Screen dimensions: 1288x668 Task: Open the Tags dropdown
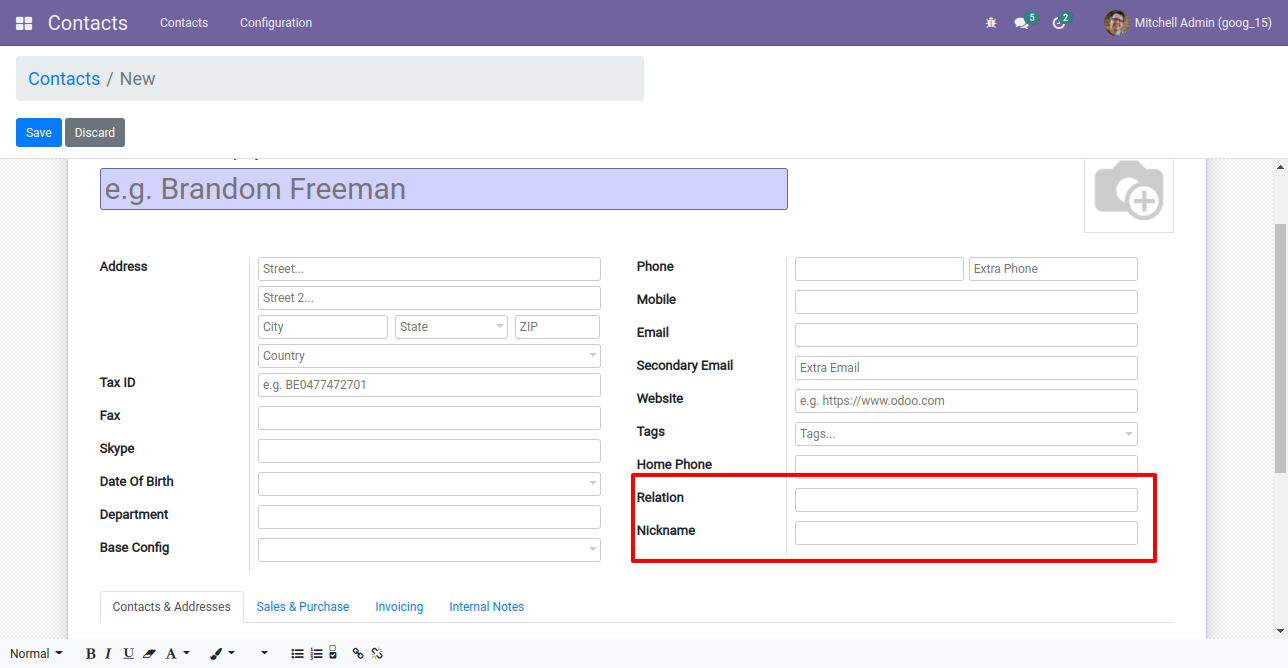click(x=966, y=434)
